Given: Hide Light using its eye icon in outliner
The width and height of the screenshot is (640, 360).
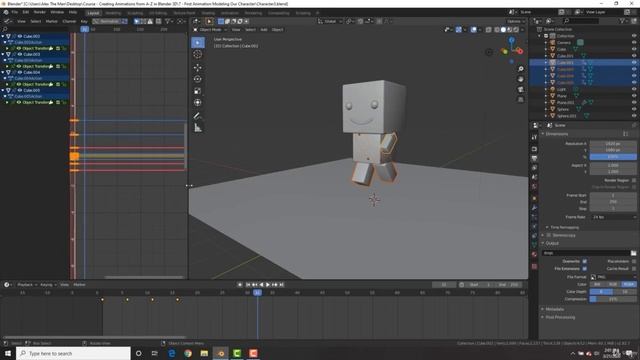Looking at the screenshot, I should pos(634,89).
